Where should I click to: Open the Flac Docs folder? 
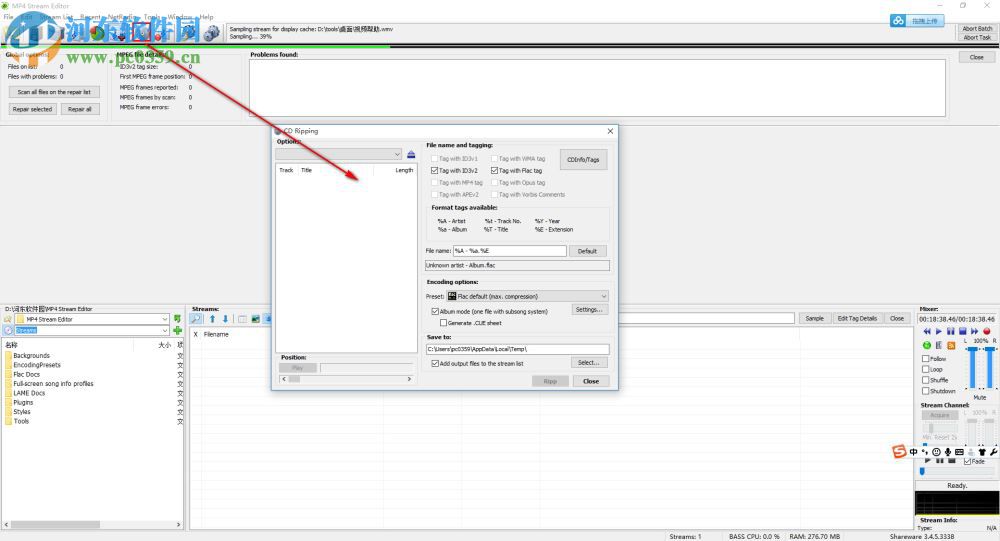tap(26, 374)
